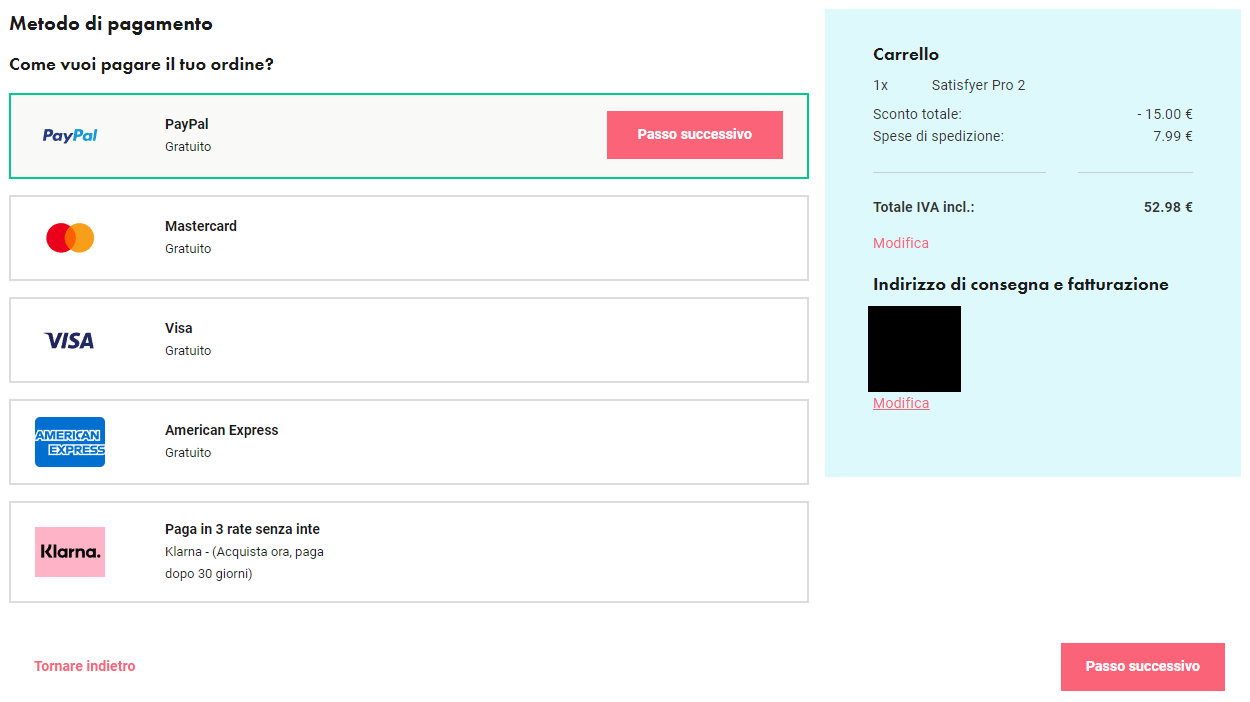Select American Express payment option label
The height and width of the screenshot is (702, 1250).
coord(222,430)
